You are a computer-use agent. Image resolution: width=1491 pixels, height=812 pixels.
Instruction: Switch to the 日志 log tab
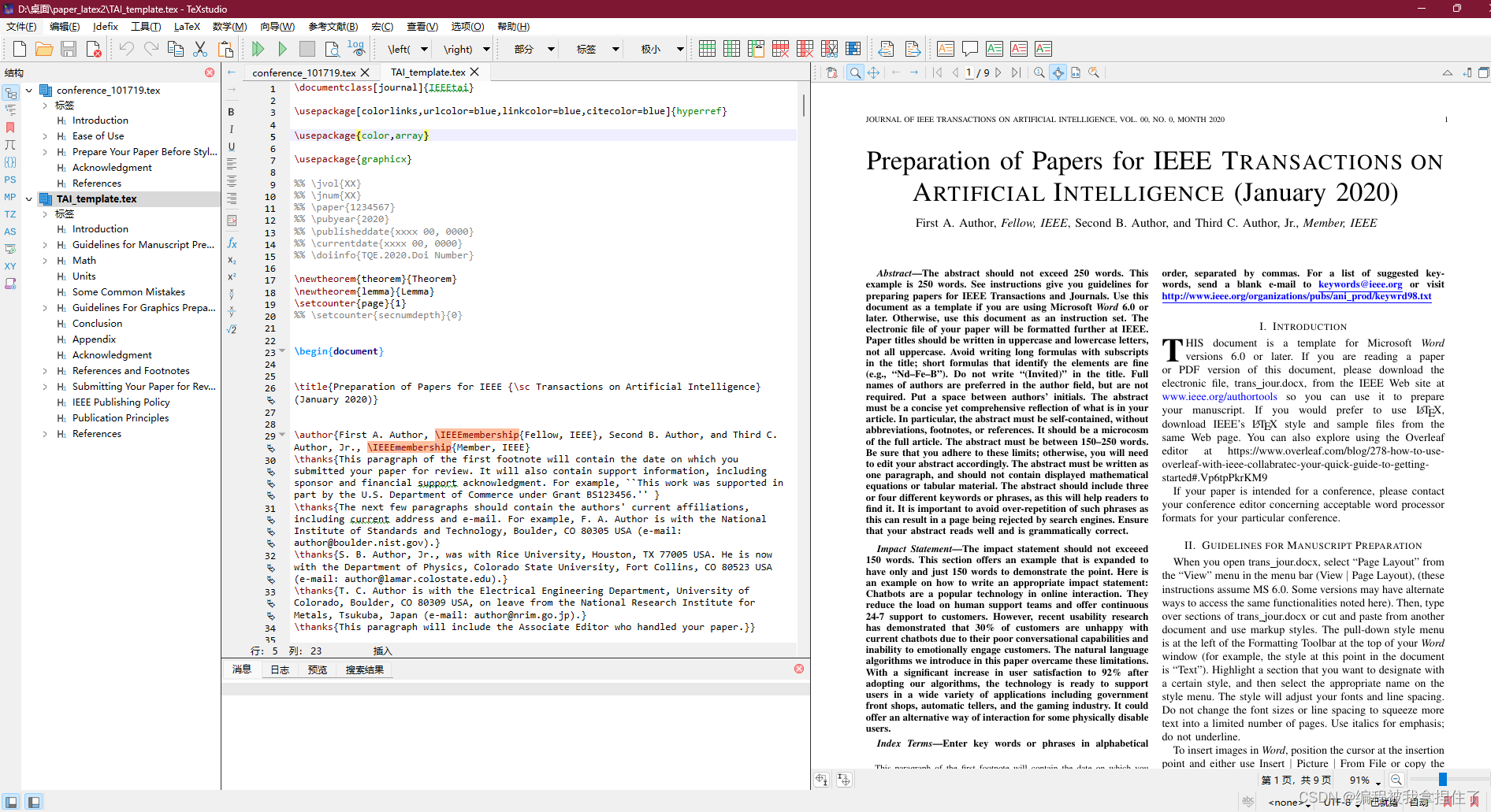coord(280,669)
